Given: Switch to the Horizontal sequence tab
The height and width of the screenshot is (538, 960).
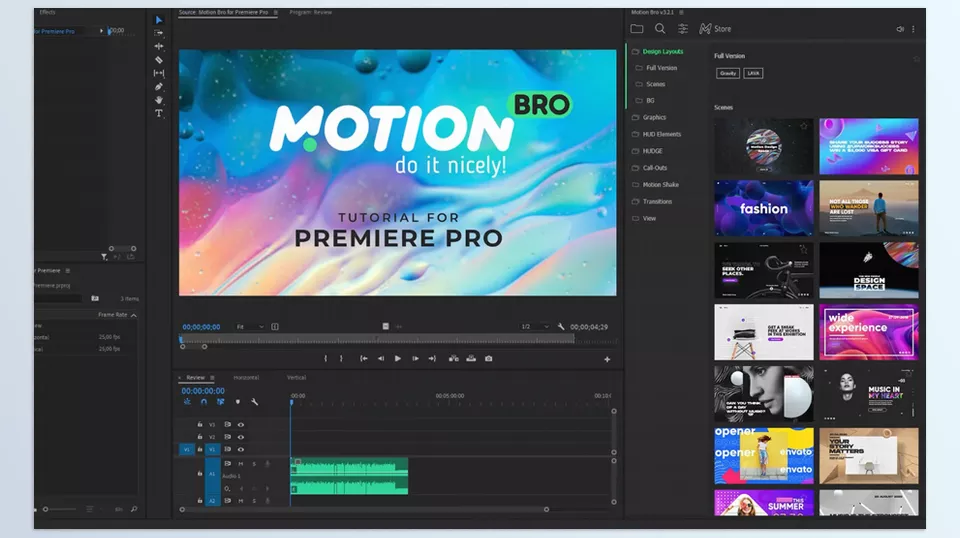Looking at the screenshot, I should [246, 378].
